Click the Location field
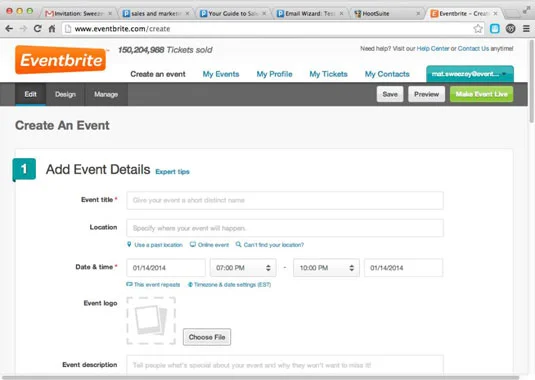535x380 pixels. point(285,228)
